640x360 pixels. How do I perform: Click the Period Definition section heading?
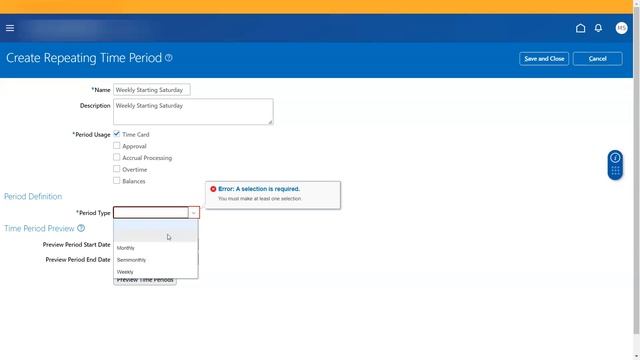[33, 196]
